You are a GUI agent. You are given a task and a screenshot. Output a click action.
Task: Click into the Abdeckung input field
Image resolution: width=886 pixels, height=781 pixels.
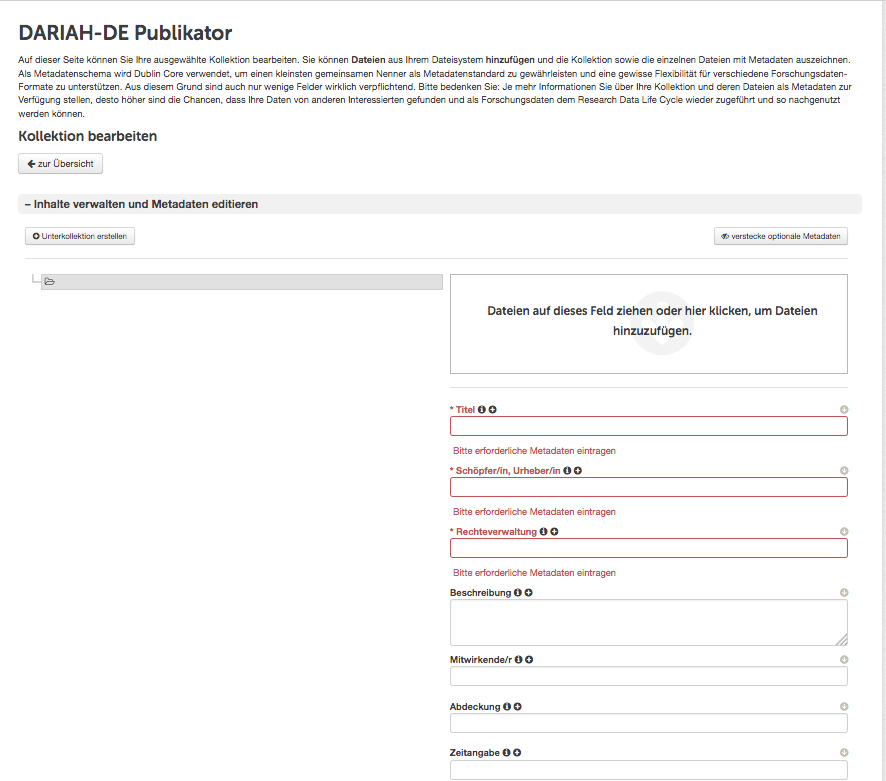click(649, 723)
